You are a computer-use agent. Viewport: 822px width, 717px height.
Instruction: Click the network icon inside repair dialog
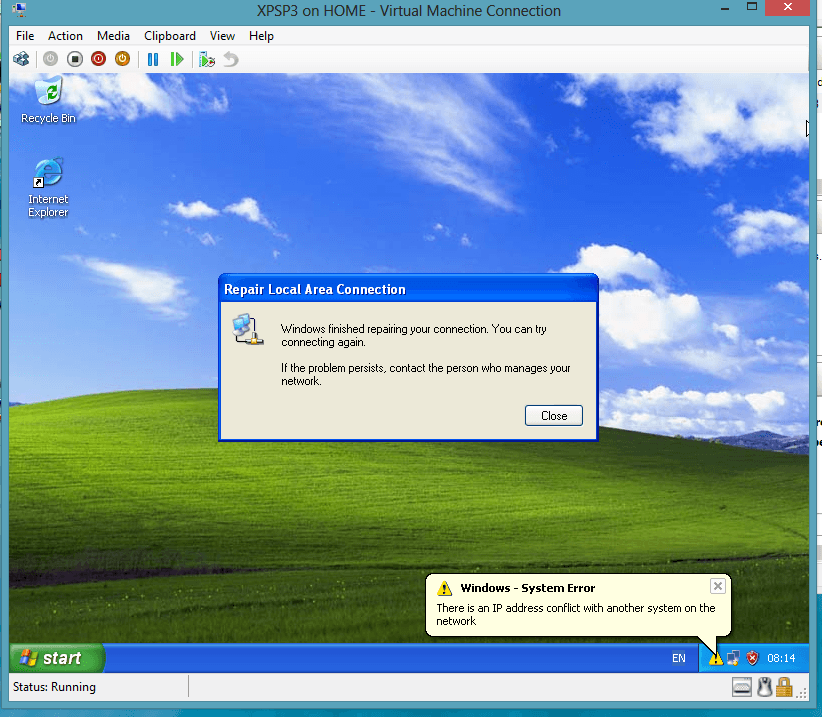pyautogui.click(x=247, y=329)
